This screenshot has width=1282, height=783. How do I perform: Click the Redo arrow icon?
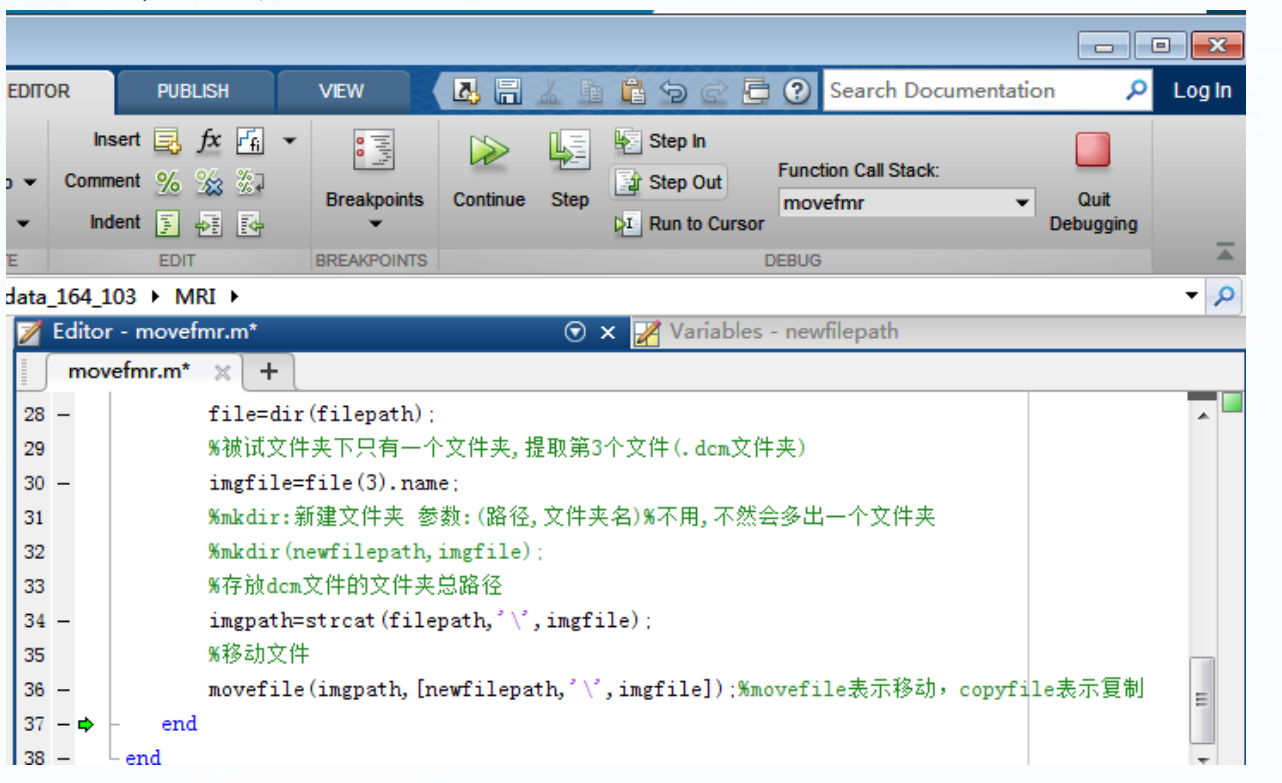tap(714, 91)
